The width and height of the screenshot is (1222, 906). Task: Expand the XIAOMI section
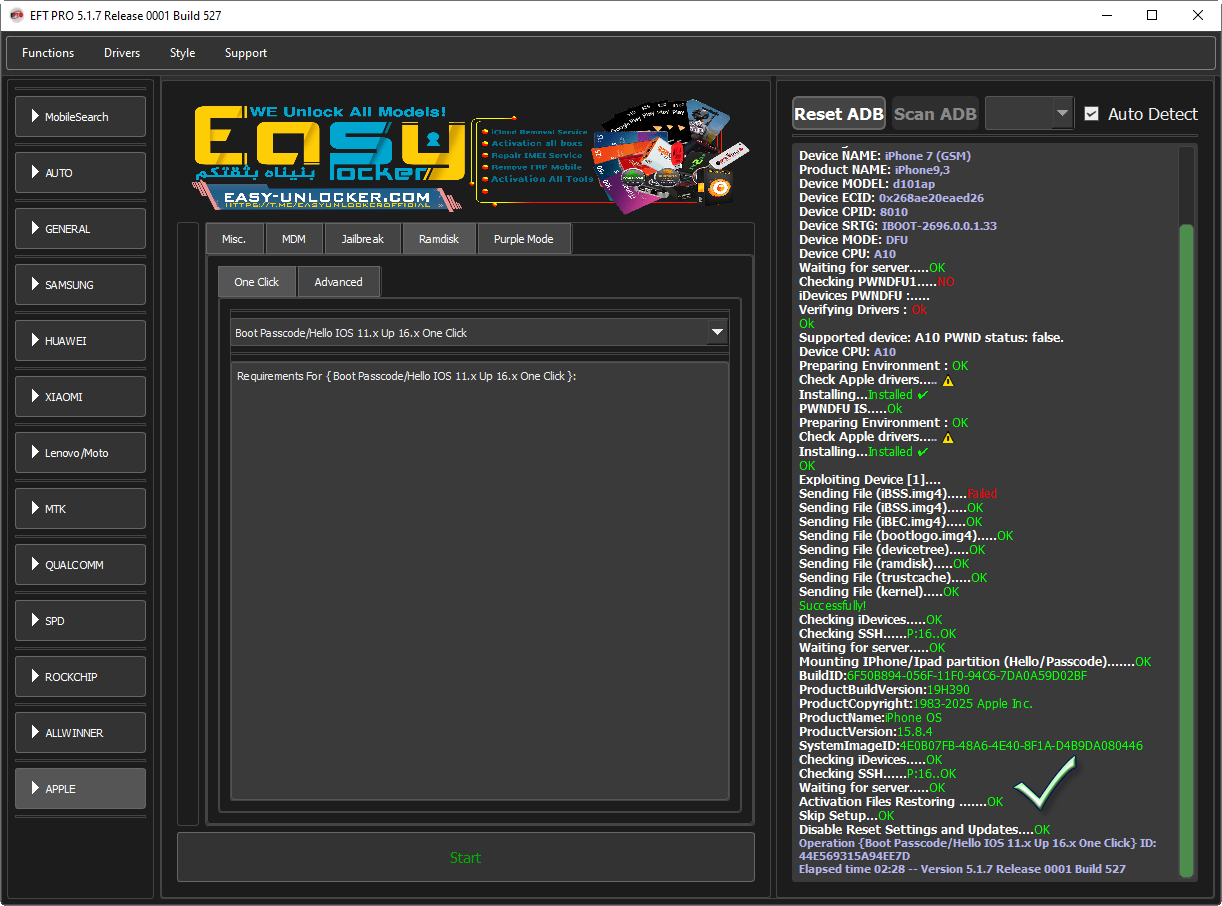(x=81, y=397)
